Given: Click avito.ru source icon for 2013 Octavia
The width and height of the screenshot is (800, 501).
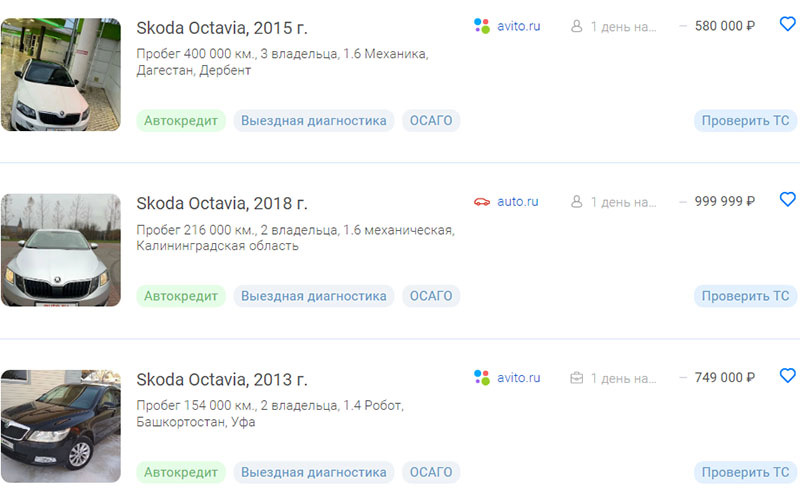Looking at the screenshot, I should (482, 378).
